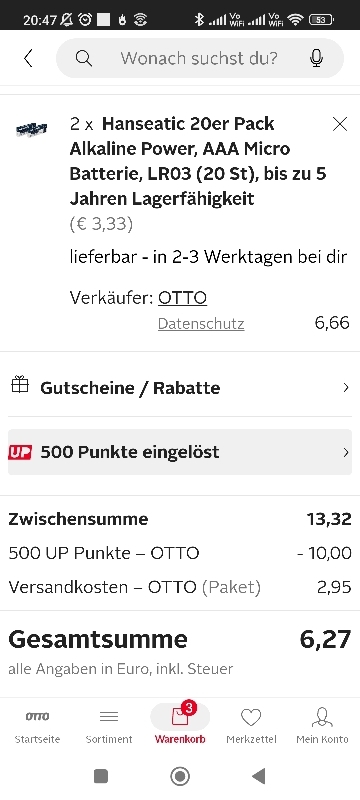Image resolution: width=360 pixels, height=800 pixels.
Task: Tap the red UP points logo
Action: click(x=20, y=452)
